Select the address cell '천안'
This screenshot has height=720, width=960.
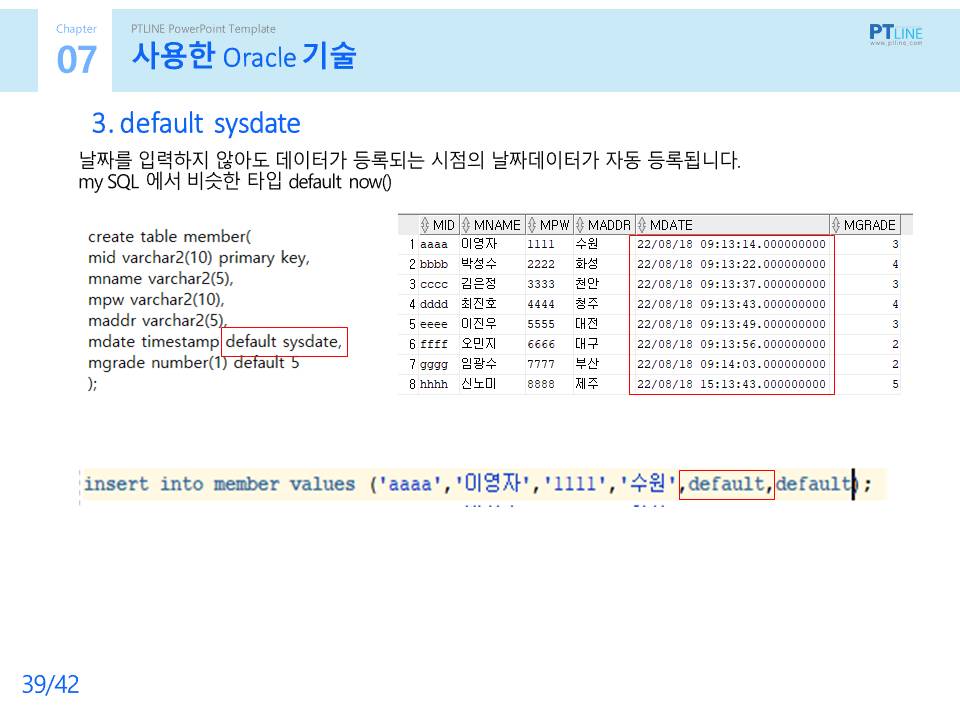(x=587, y=284)
